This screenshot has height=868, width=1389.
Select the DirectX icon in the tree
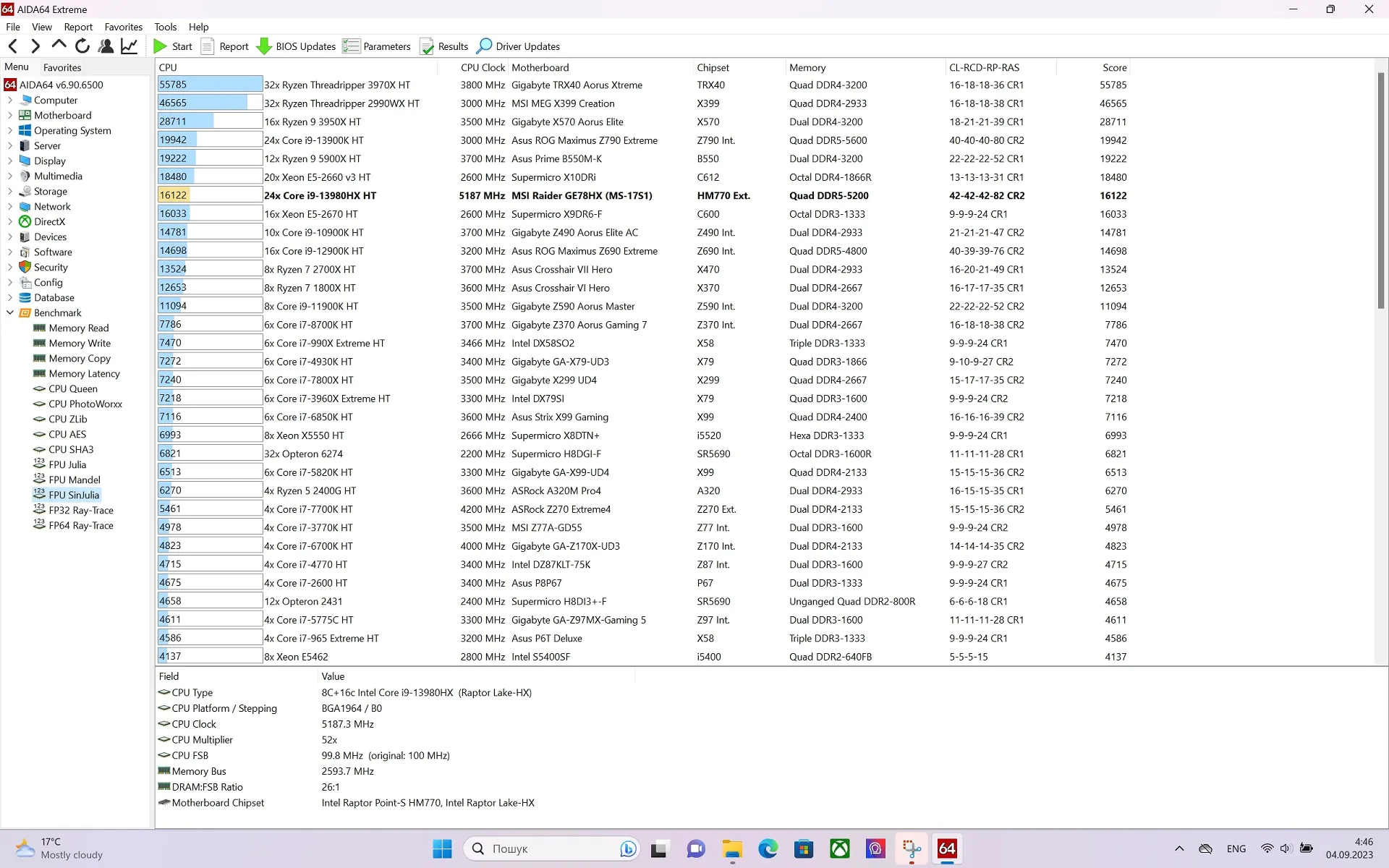(25, 221)
